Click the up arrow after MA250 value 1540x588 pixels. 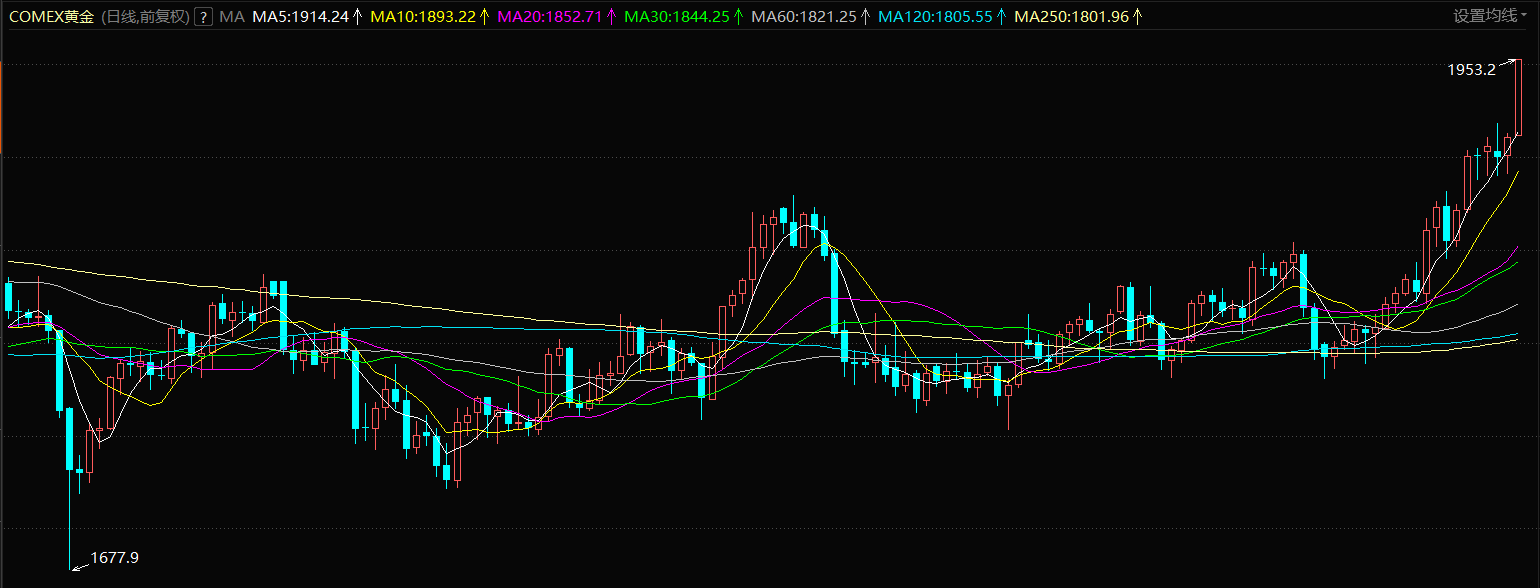(x=1137, y=17)
